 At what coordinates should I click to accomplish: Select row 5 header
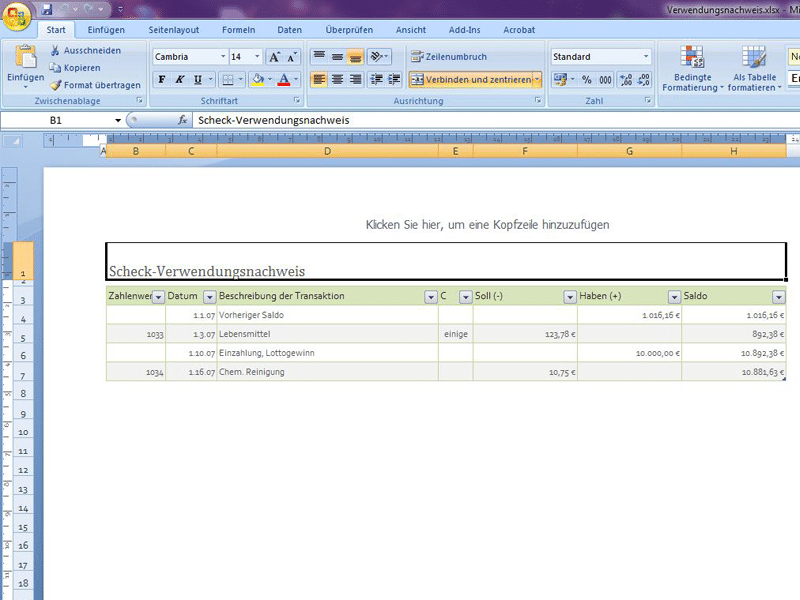tap(23, 338)
